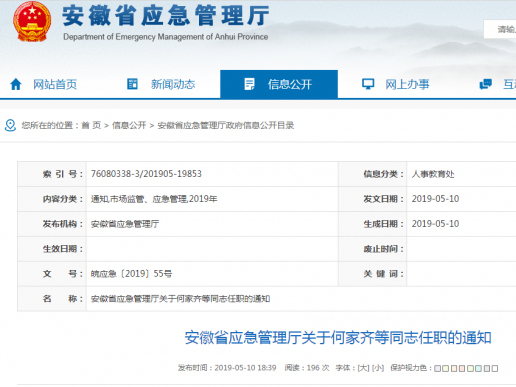This screenshot has width=516, height=387.
Task: Click the 生效日期 label
Action: [x=63, y=249]
